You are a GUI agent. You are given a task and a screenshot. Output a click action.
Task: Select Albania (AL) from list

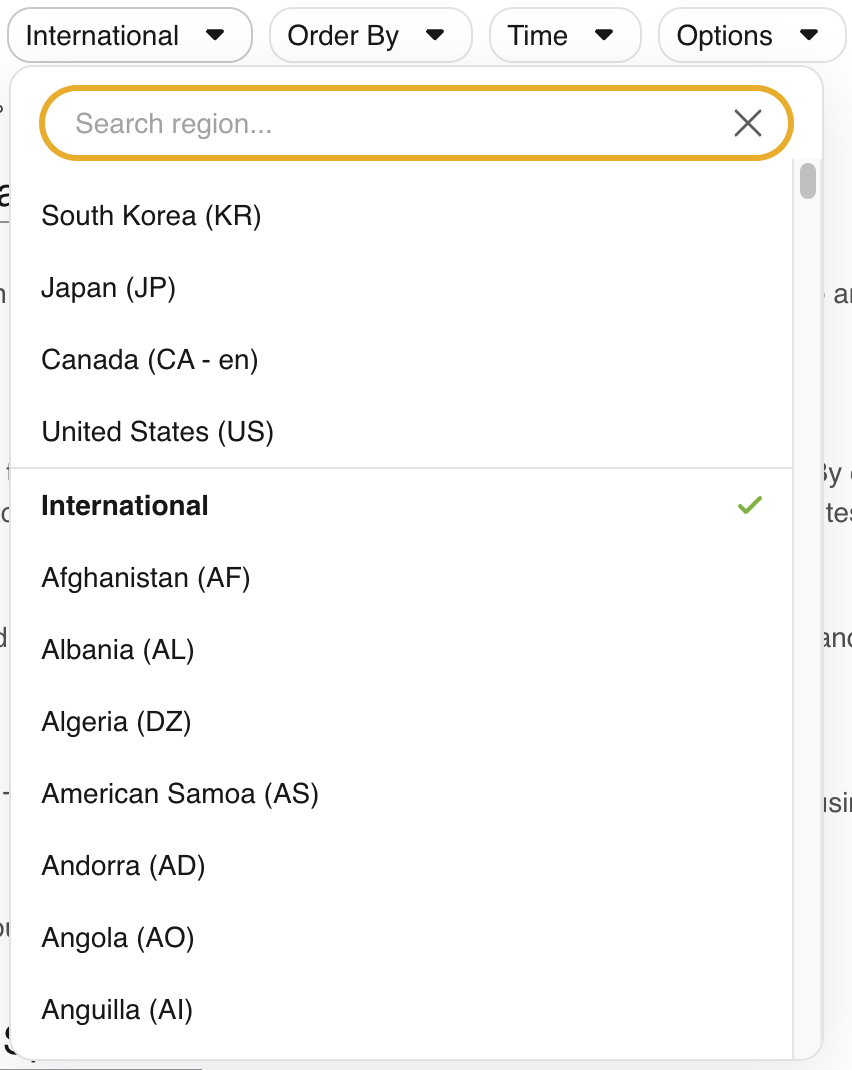click(x=402, y=650)
